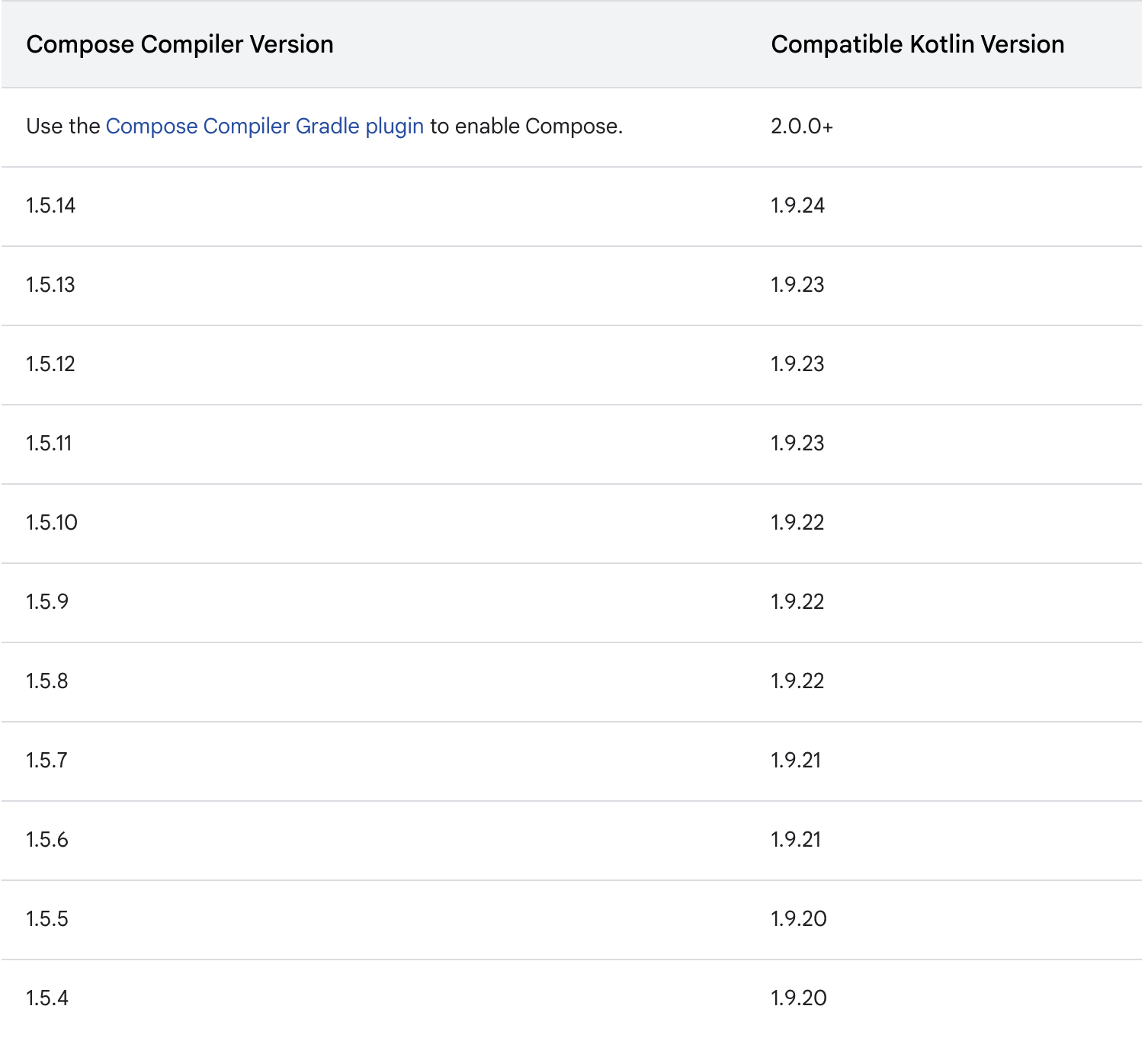
Task: Select Kotlin 1.9.20 in the 1.5.4 row
Action: tap(799, 998)
